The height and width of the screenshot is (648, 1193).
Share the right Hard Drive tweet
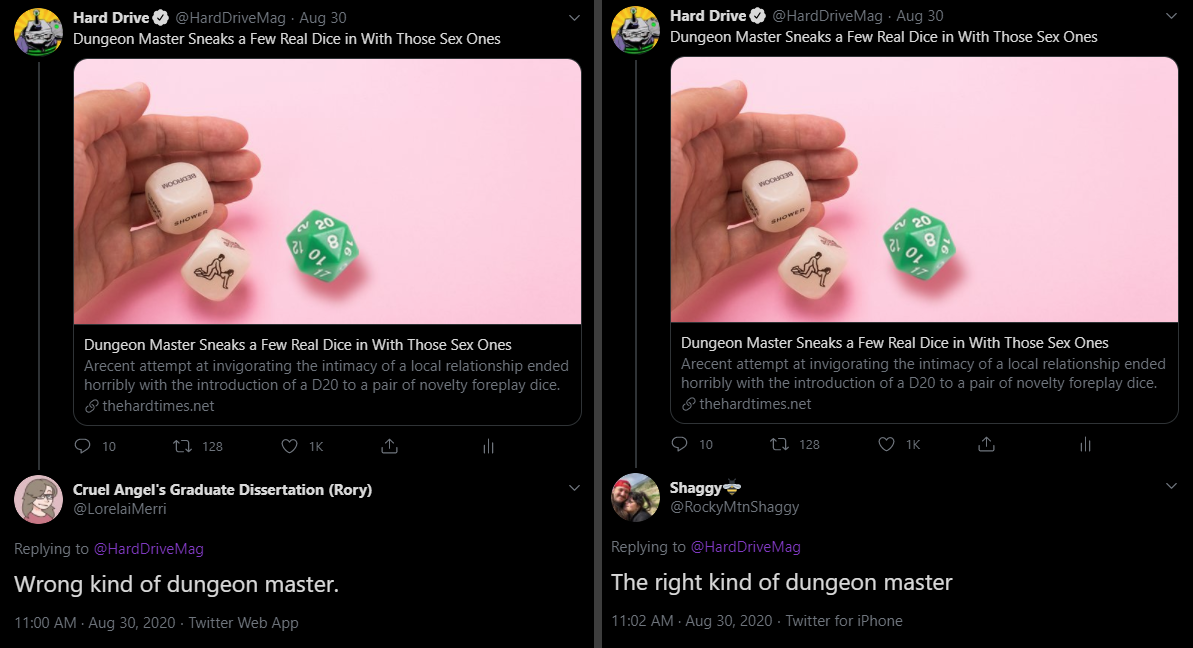pos(986,444)
